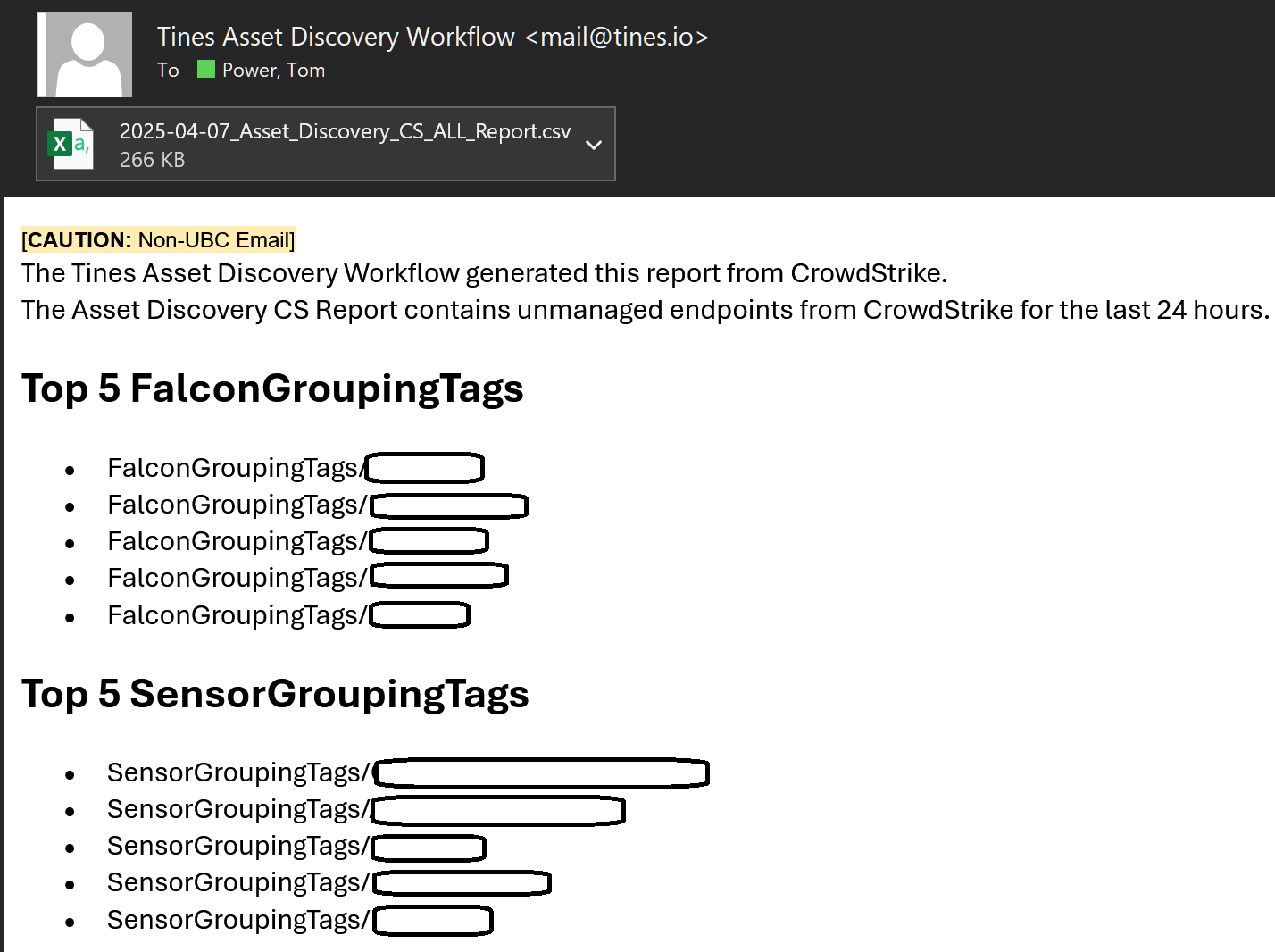Click the Top 5 FalconGroupingTags heading

coord(272,388)
